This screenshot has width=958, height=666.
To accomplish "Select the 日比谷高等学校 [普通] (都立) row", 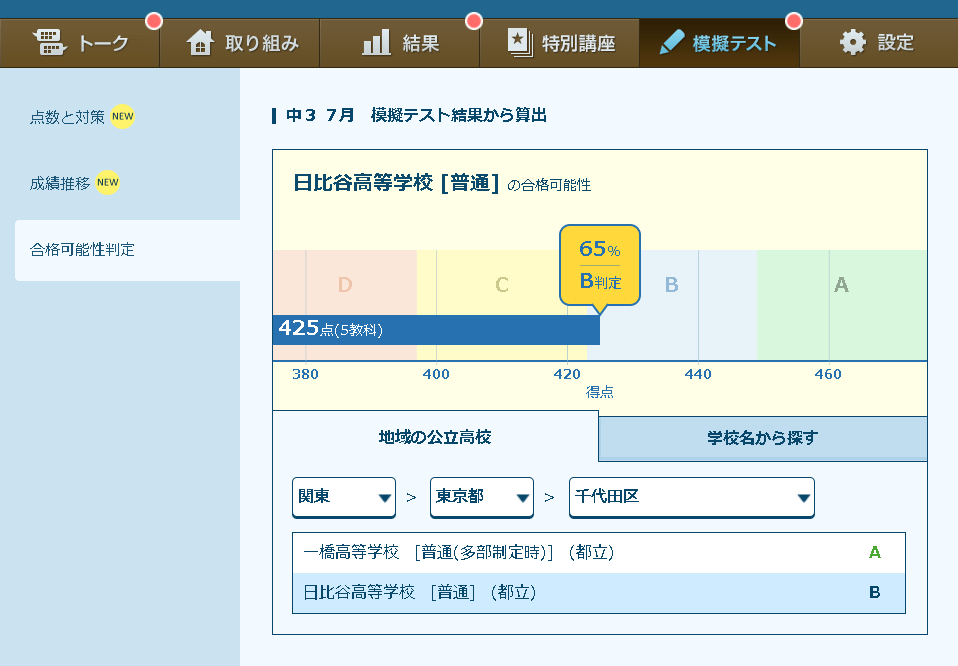I will tap(599, 593).
